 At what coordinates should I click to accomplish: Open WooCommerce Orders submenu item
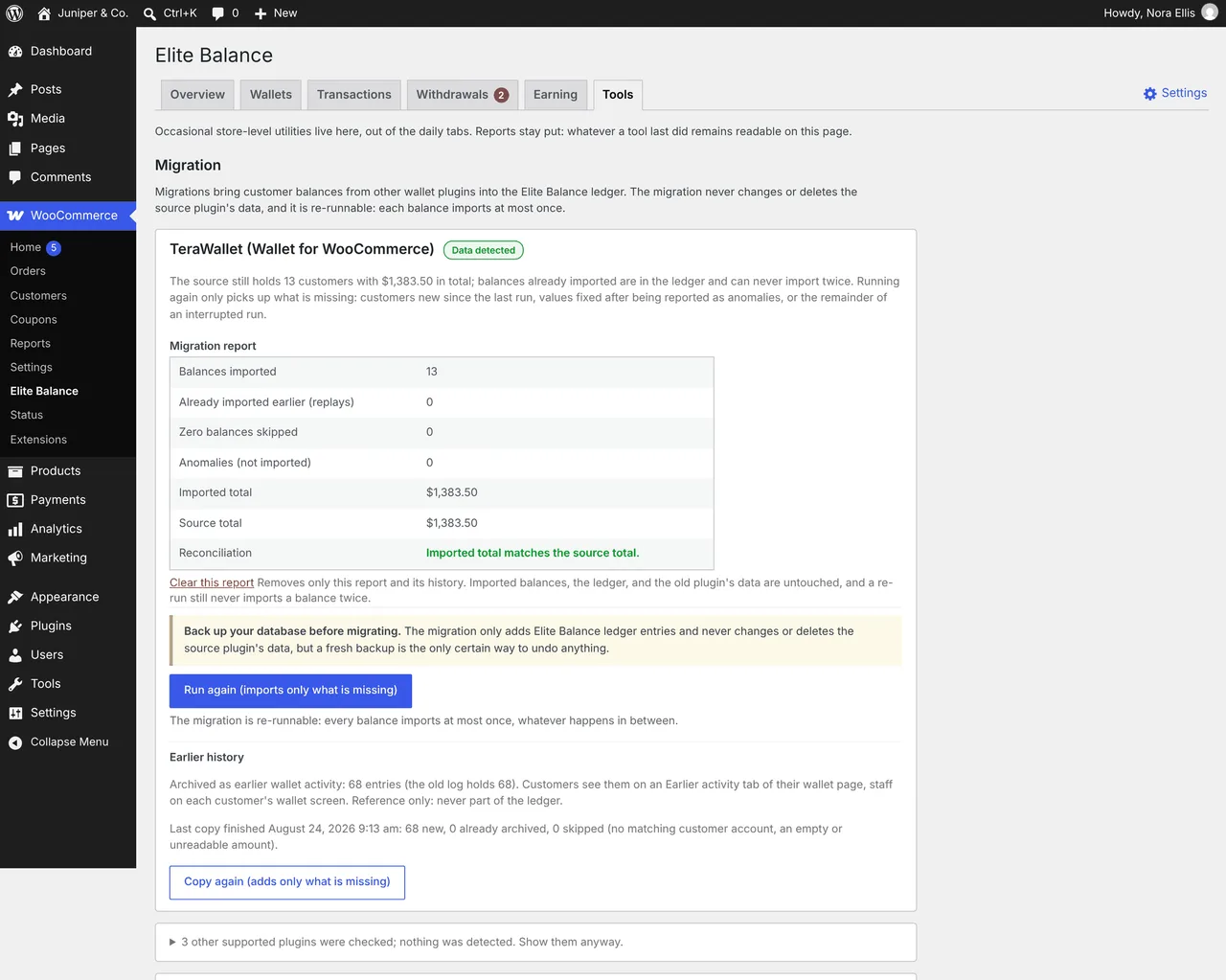pyautogui.click(x=28, y=271)
